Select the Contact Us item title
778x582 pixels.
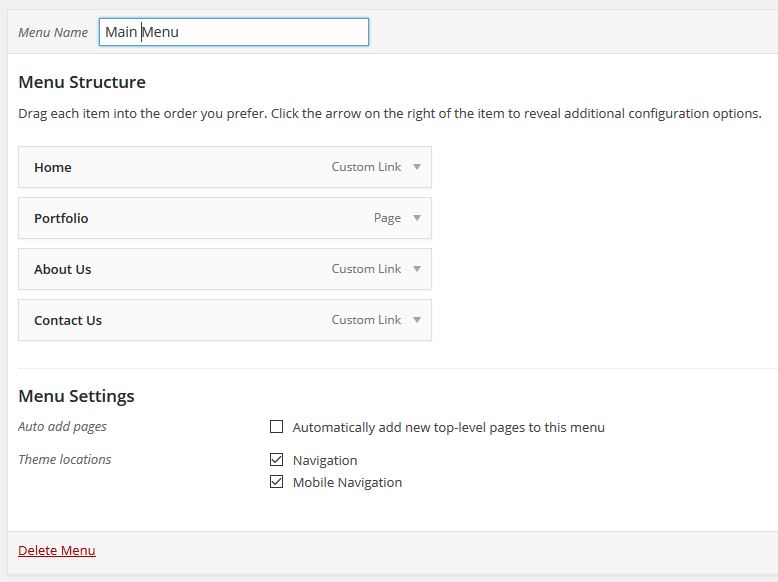coord(68,321)
